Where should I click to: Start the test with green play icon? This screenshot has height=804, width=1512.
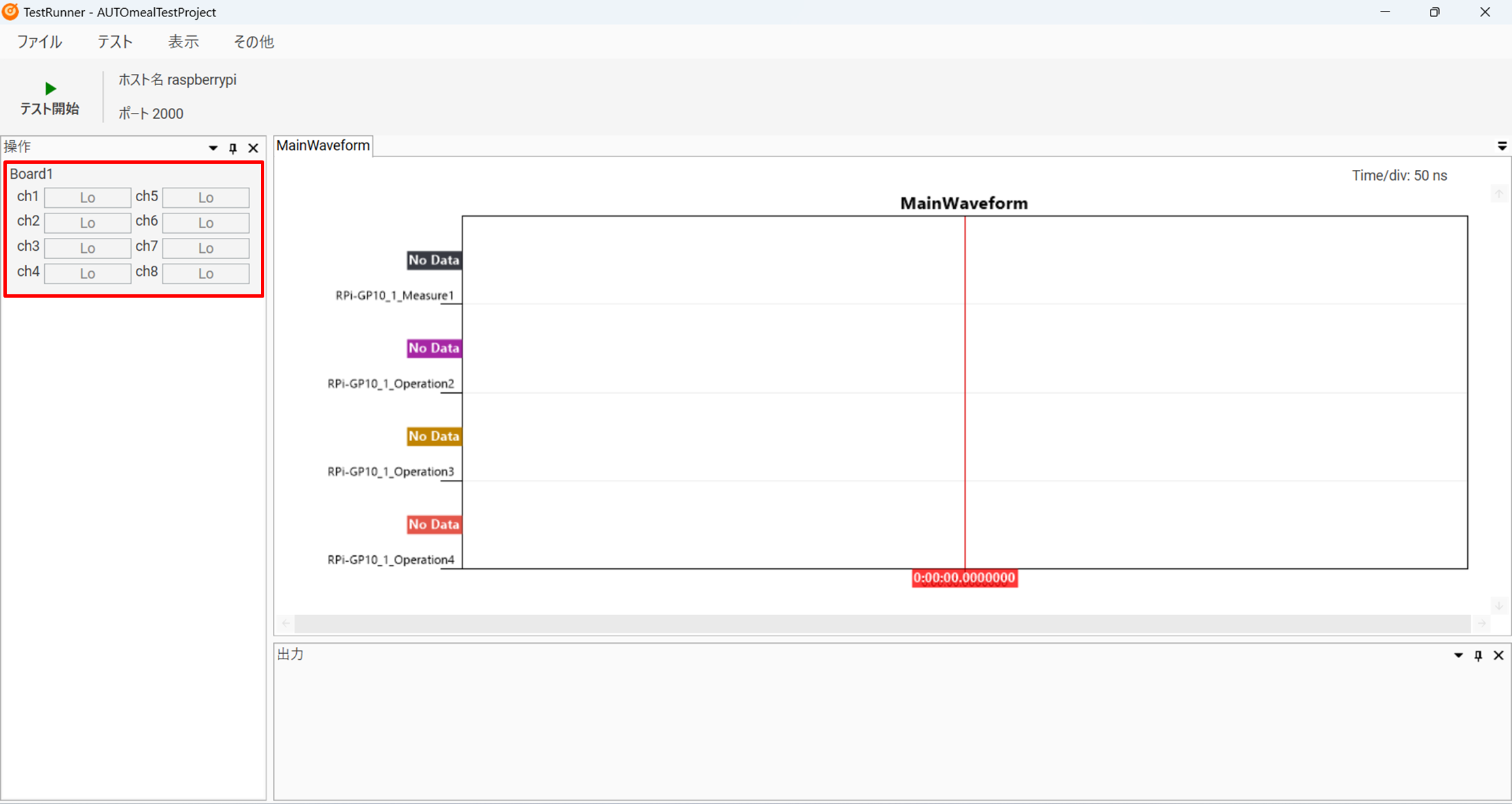click(x=50, y=88)
